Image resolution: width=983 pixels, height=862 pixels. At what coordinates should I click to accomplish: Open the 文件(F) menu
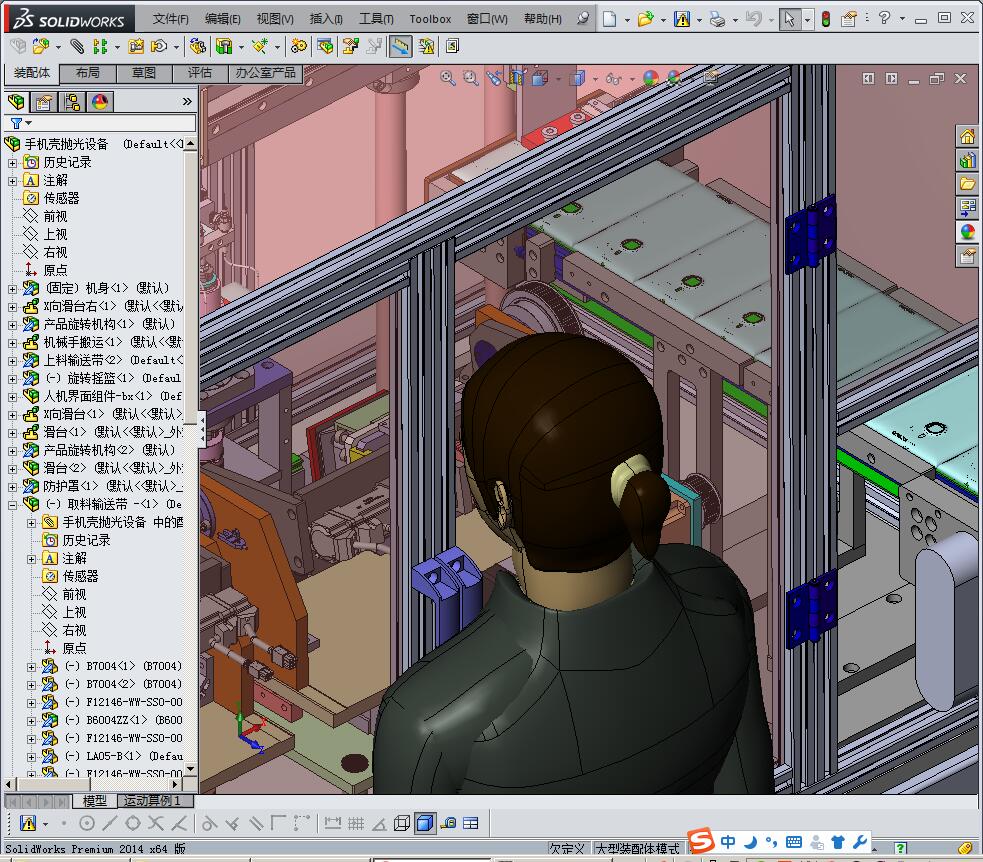pos(171,19)
